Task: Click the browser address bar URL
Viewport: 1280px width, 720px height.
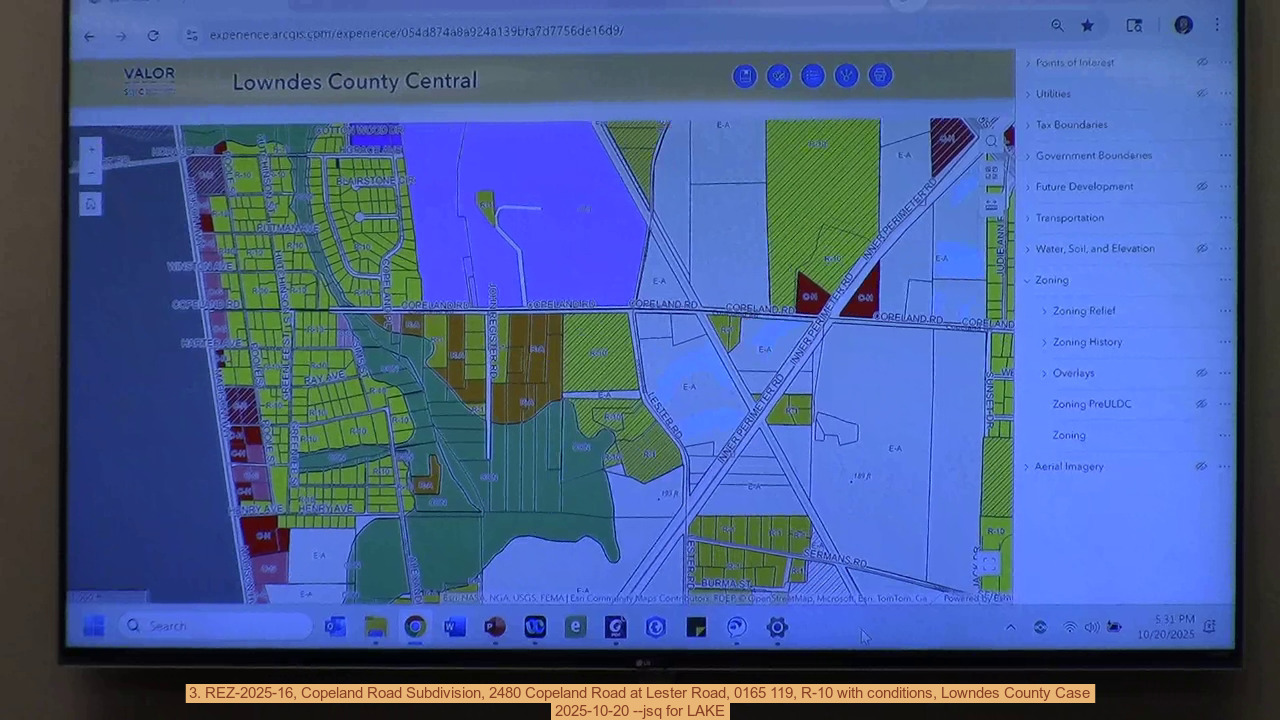Action: [416, 32]
